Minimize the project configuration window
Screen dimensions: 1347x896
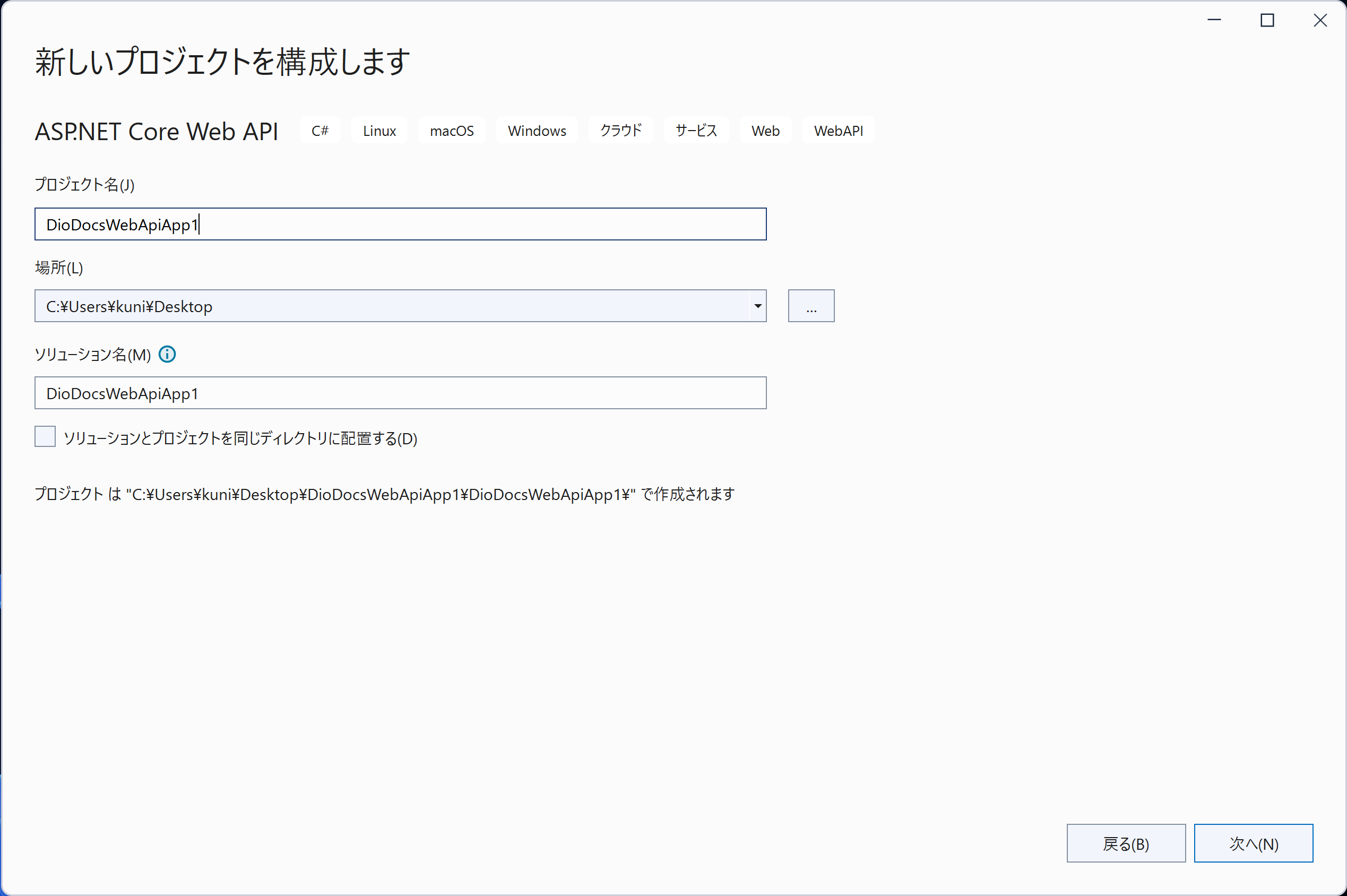point(1214,21)
